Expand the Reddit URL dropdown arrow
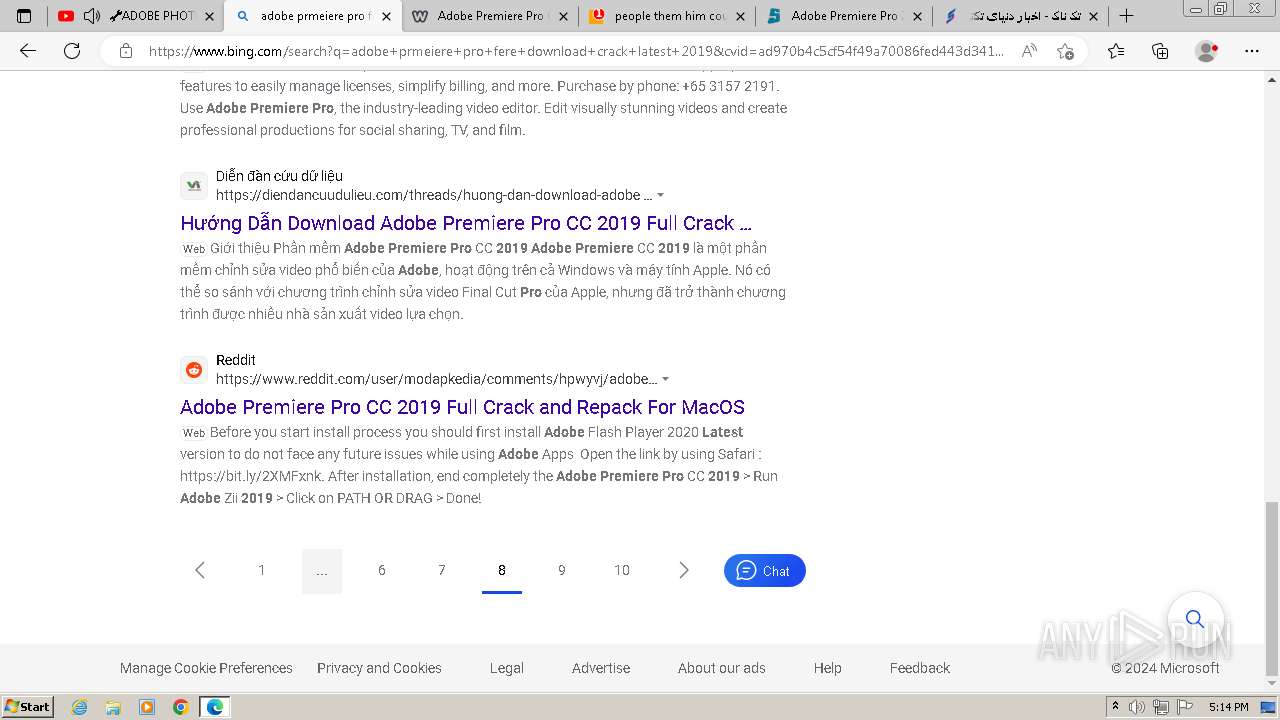1280x720 pixels. click(666, 379)
